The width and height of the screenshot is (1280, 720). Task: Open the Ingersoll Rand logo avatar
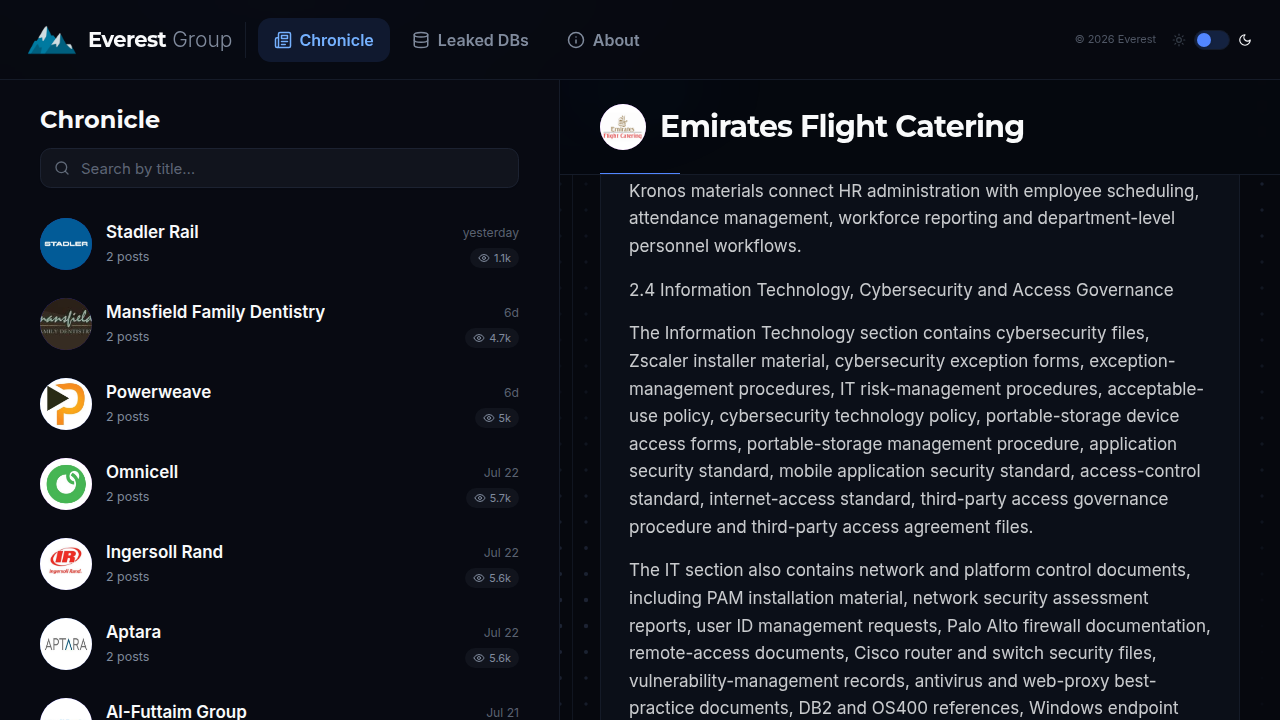click(66, 564)
